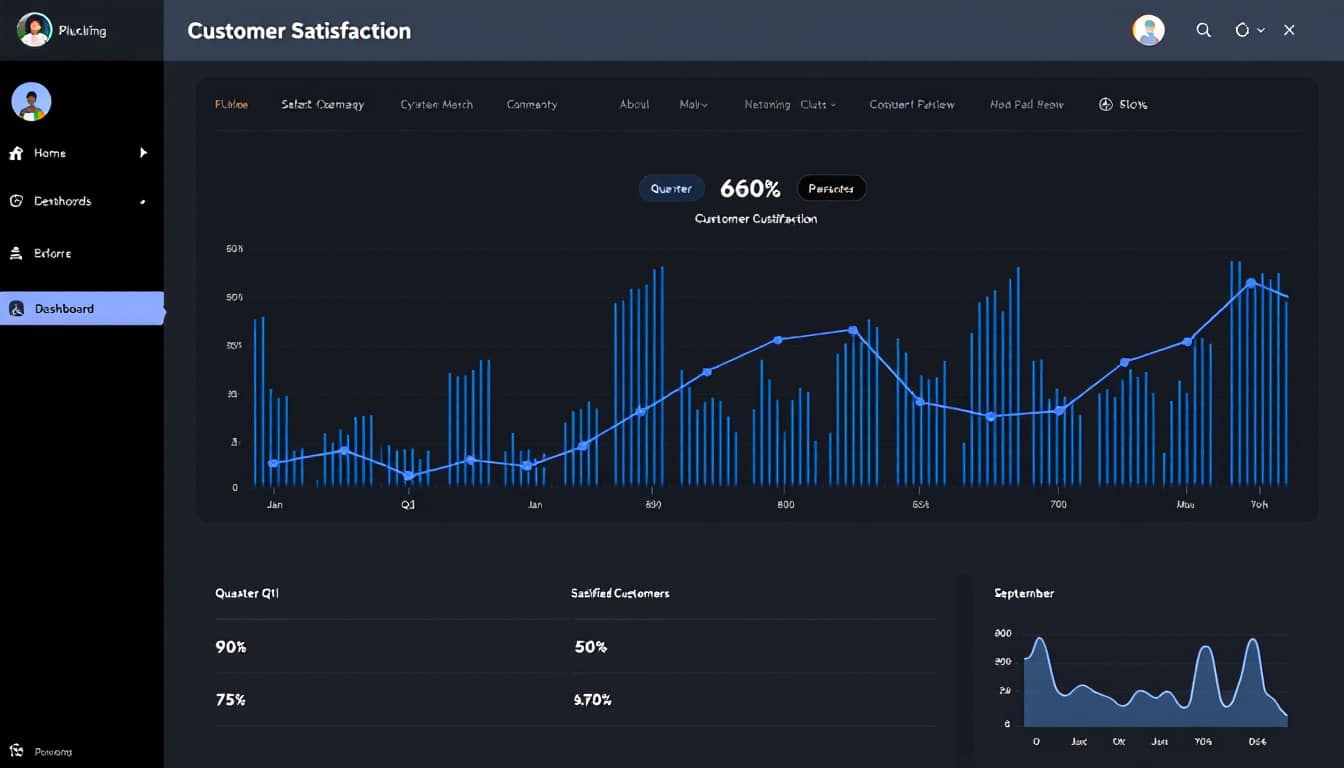Click the Home house icon in sidebar
1344x768 pixels.
click(16, 153)
